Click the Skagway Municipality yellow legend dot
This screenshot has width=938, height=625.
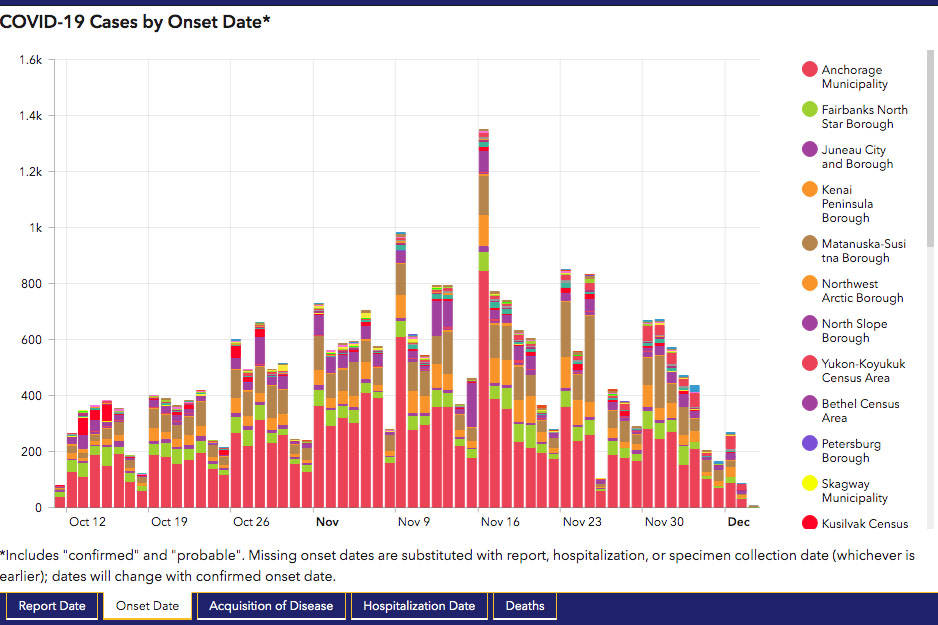pos(810,484)
